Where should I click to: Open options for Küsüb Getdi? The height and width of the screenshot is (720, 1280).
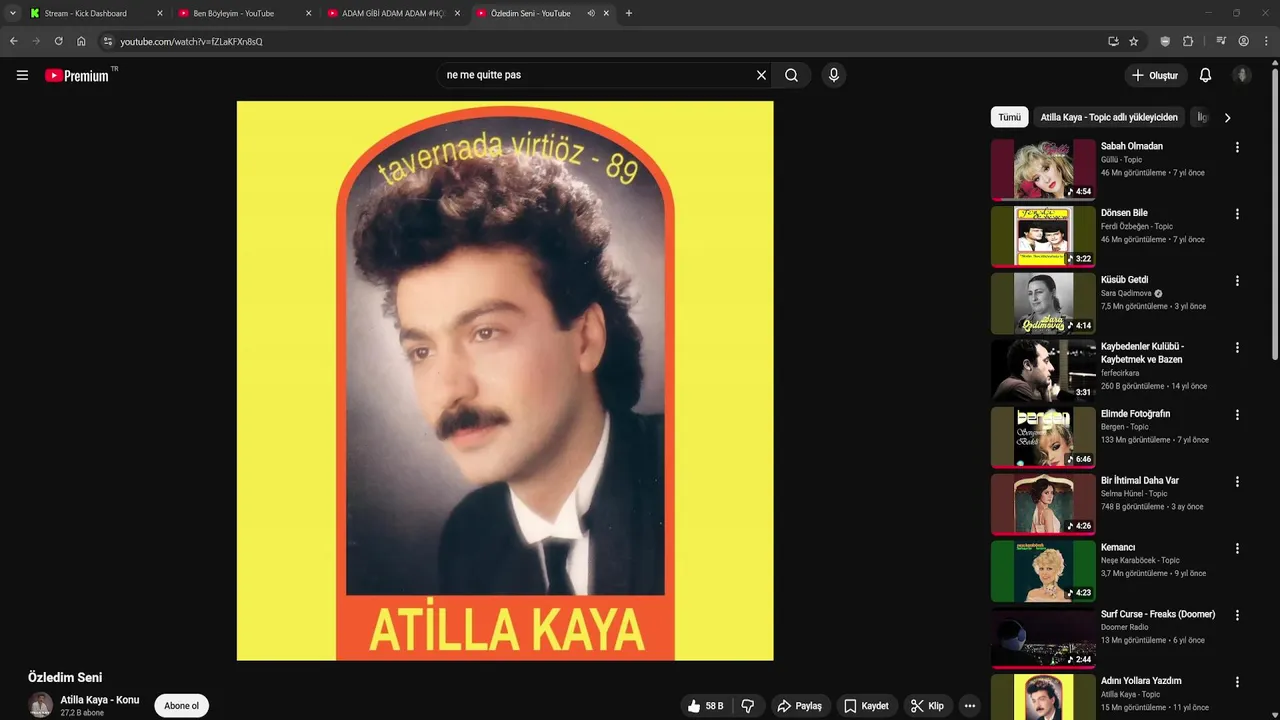coord(1237,281)
